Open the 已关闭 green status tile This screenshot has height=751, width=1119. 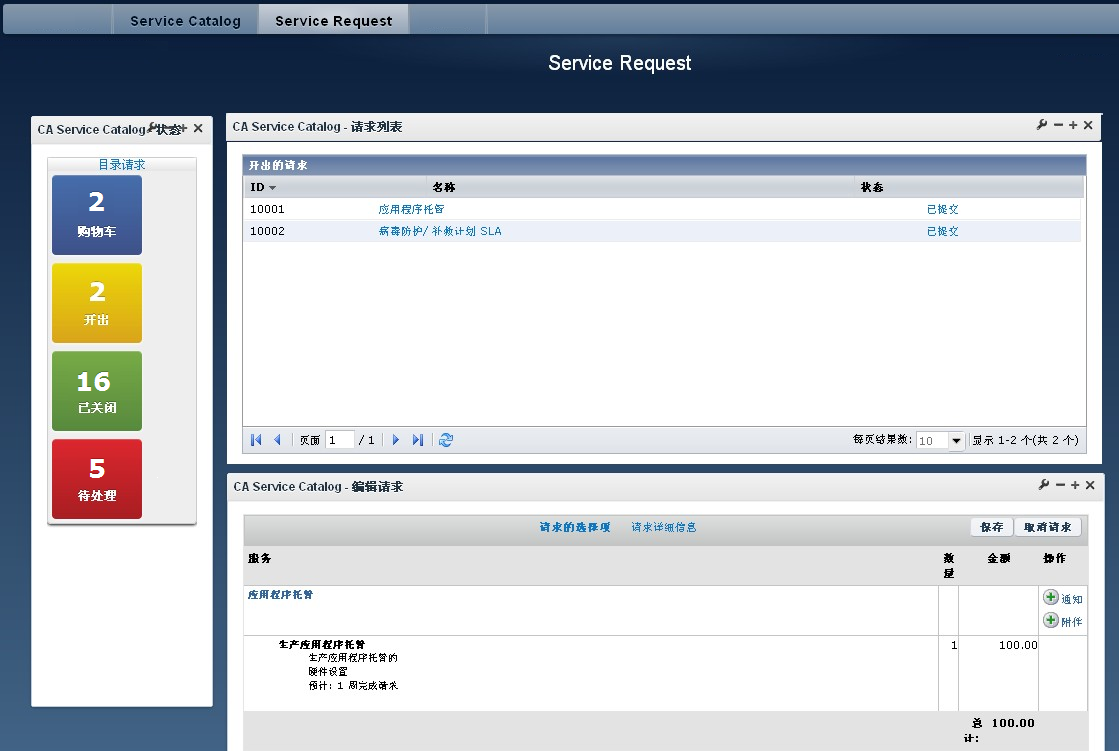point(97,390)
